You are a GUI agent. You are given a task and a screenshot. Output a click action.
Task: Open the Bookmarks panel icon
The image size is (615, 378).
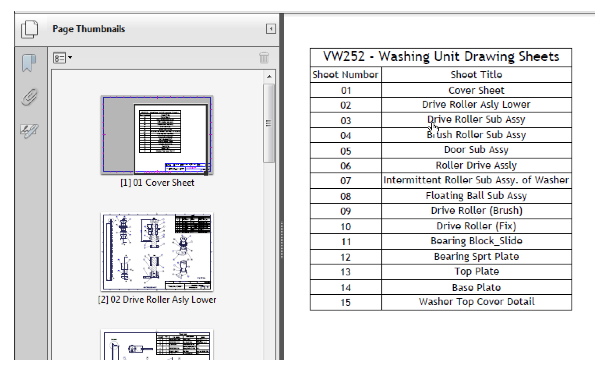click(x=29, y=63)
